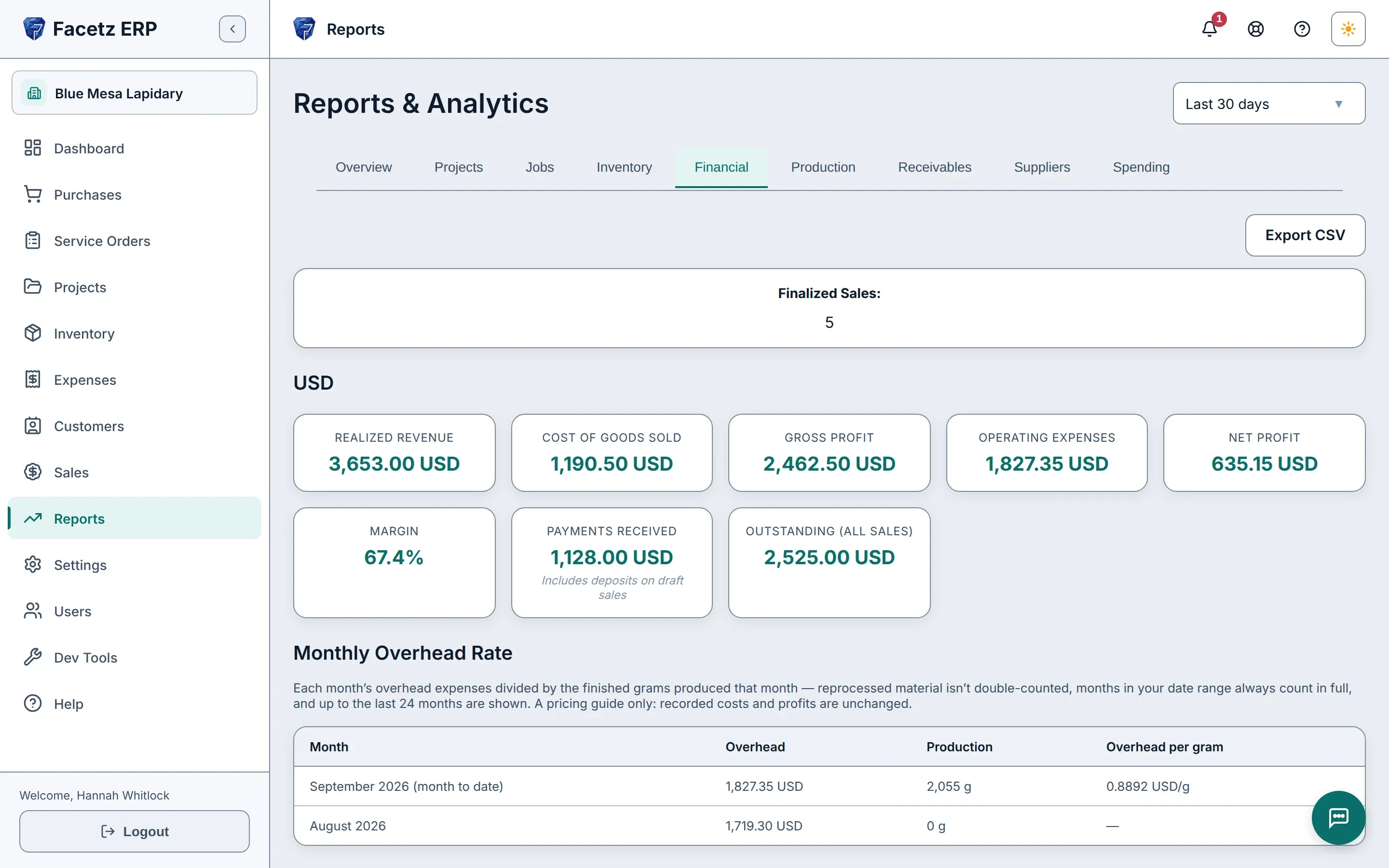The height and width of the screenshot is (868, 1389).
Task: Switch to the Receivables tab
Action: point(934,167)
